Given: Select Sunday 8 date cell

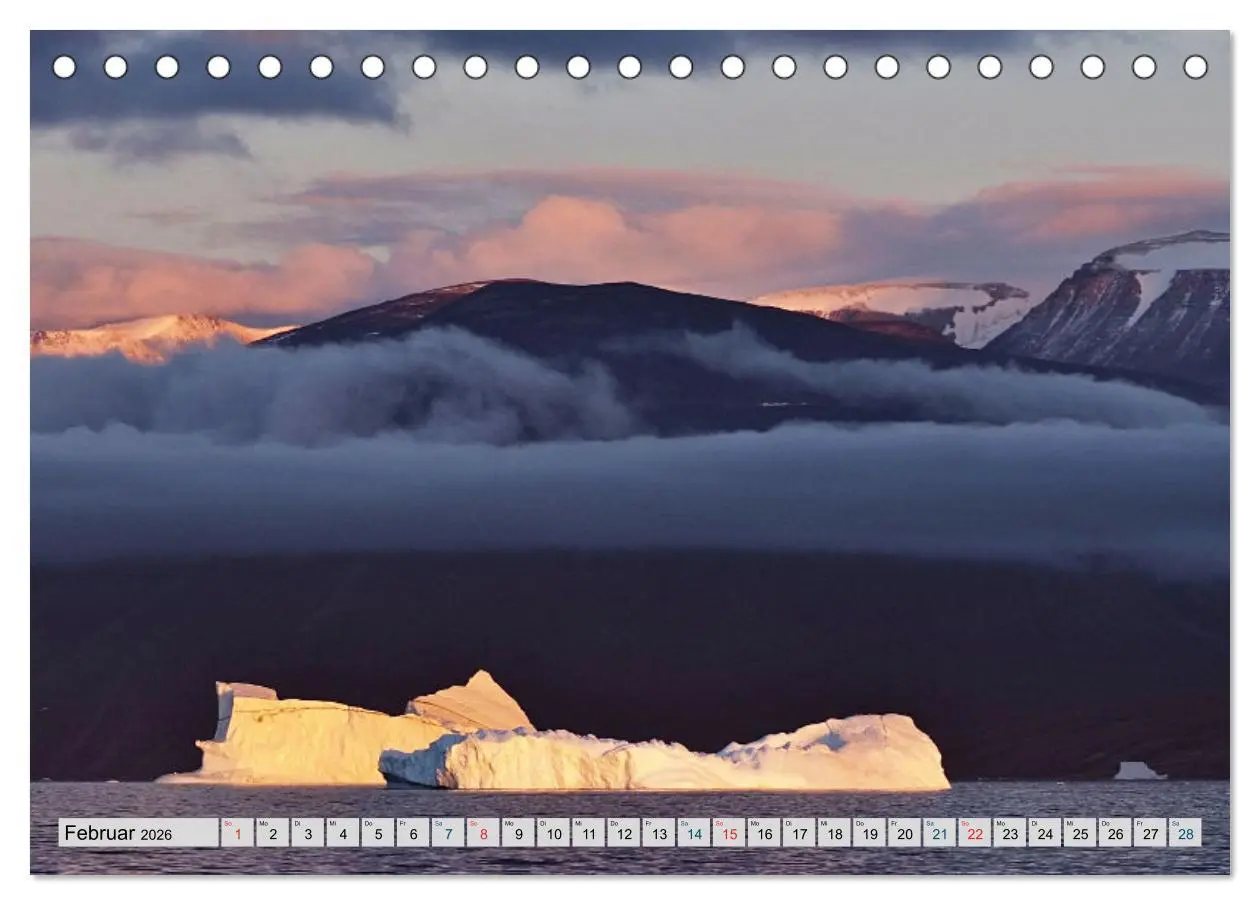Looking at the screenshot, I should pyautogui.click(x=483, y=833).
